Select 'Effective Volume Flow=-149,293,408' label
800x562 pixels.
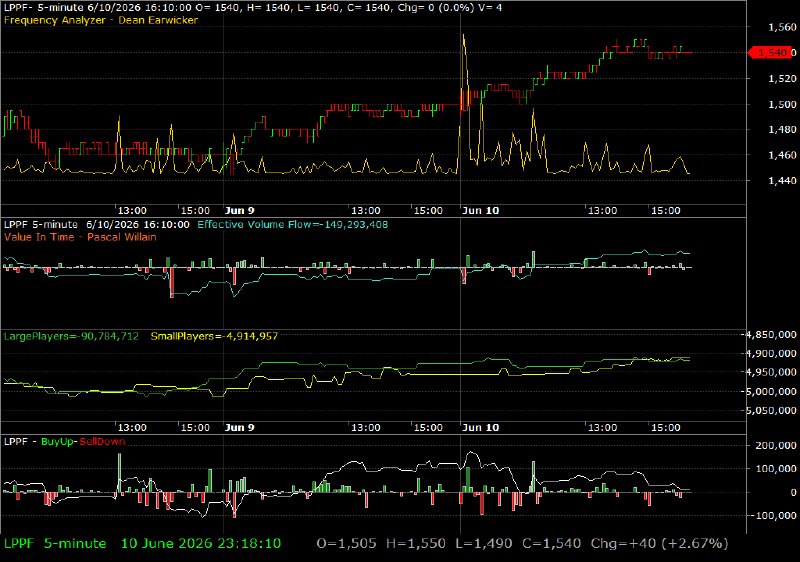coord(293,224)
